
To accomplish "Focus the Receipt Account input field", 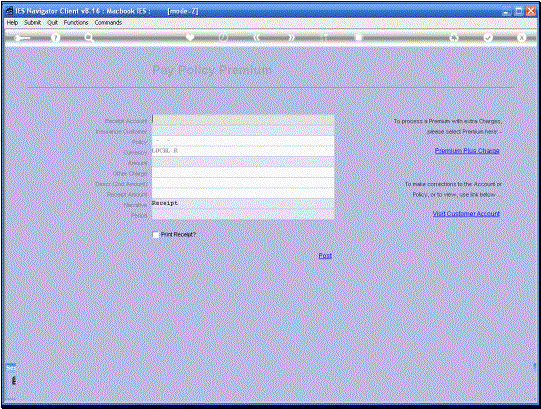I will (243, 120).
